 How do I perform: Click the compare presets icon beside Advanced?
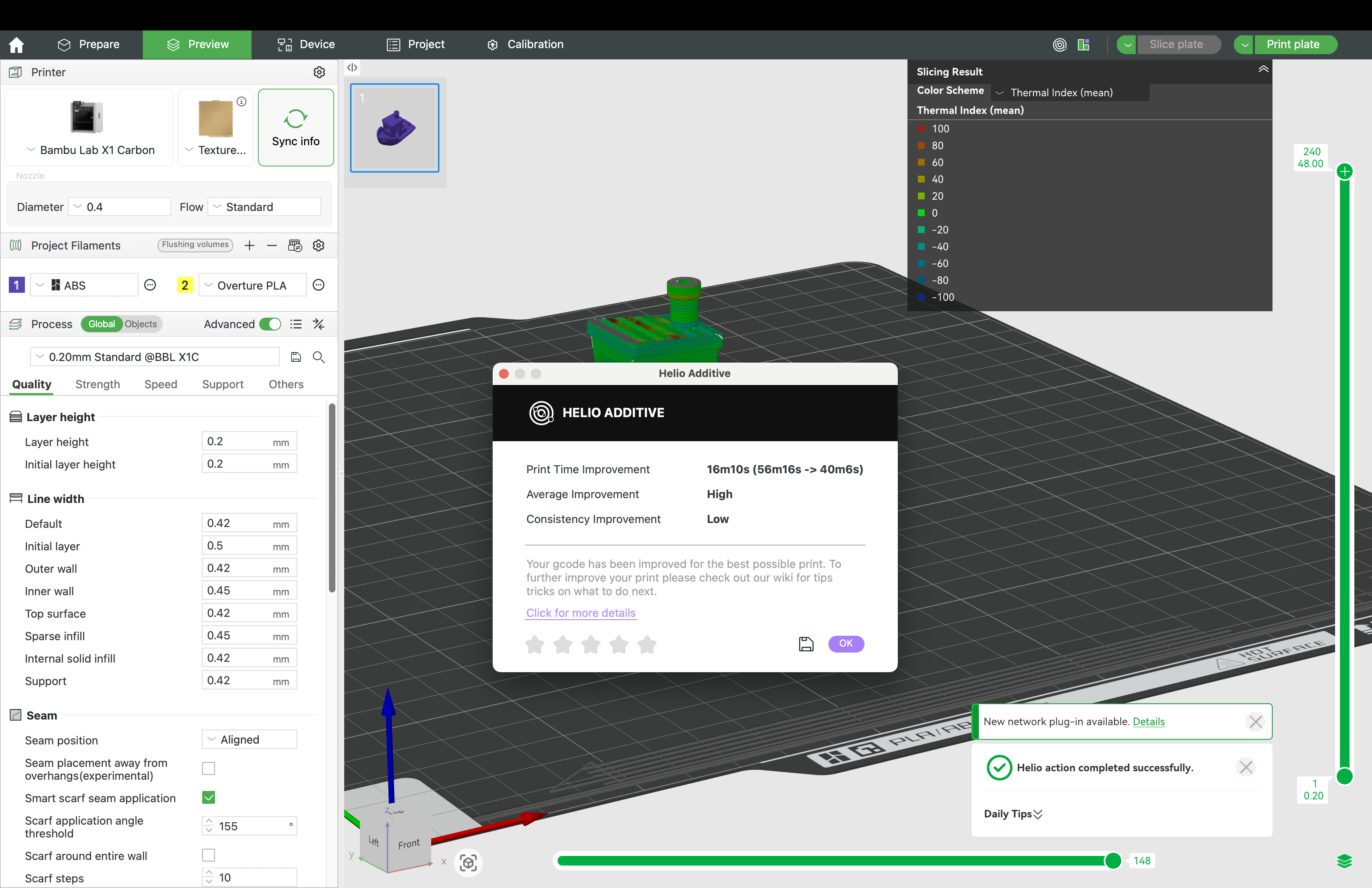click(319, 324)
